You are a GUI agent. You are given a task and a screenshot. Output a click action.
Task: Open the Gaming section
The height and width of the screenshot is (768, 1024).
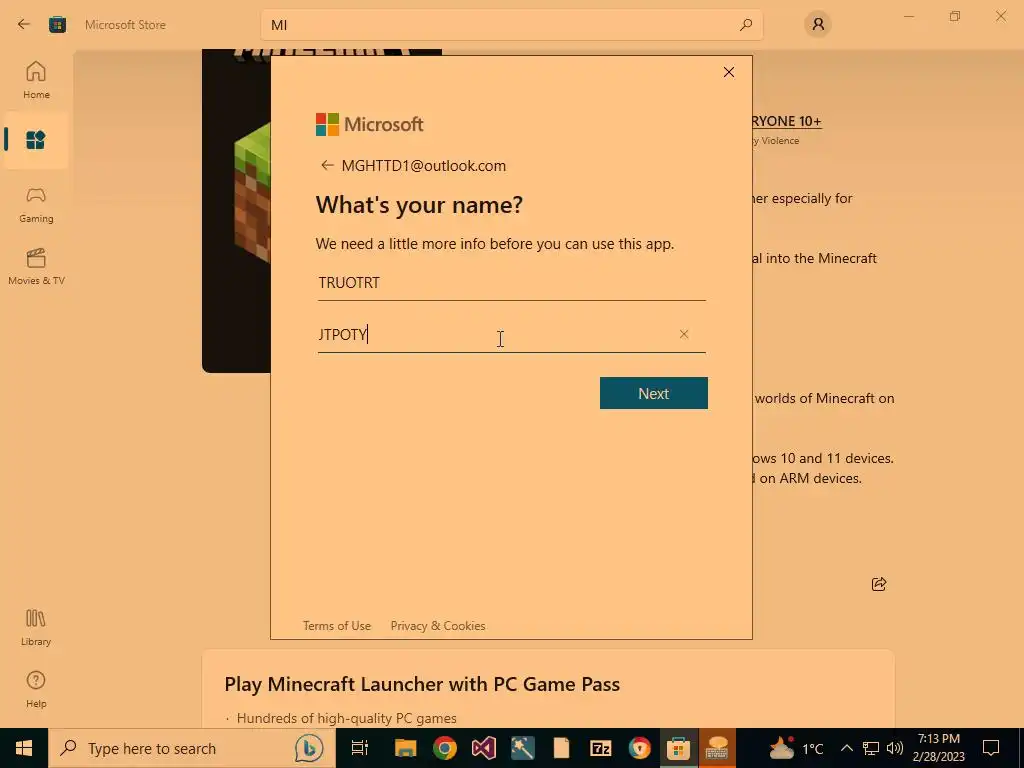[36, 205]
